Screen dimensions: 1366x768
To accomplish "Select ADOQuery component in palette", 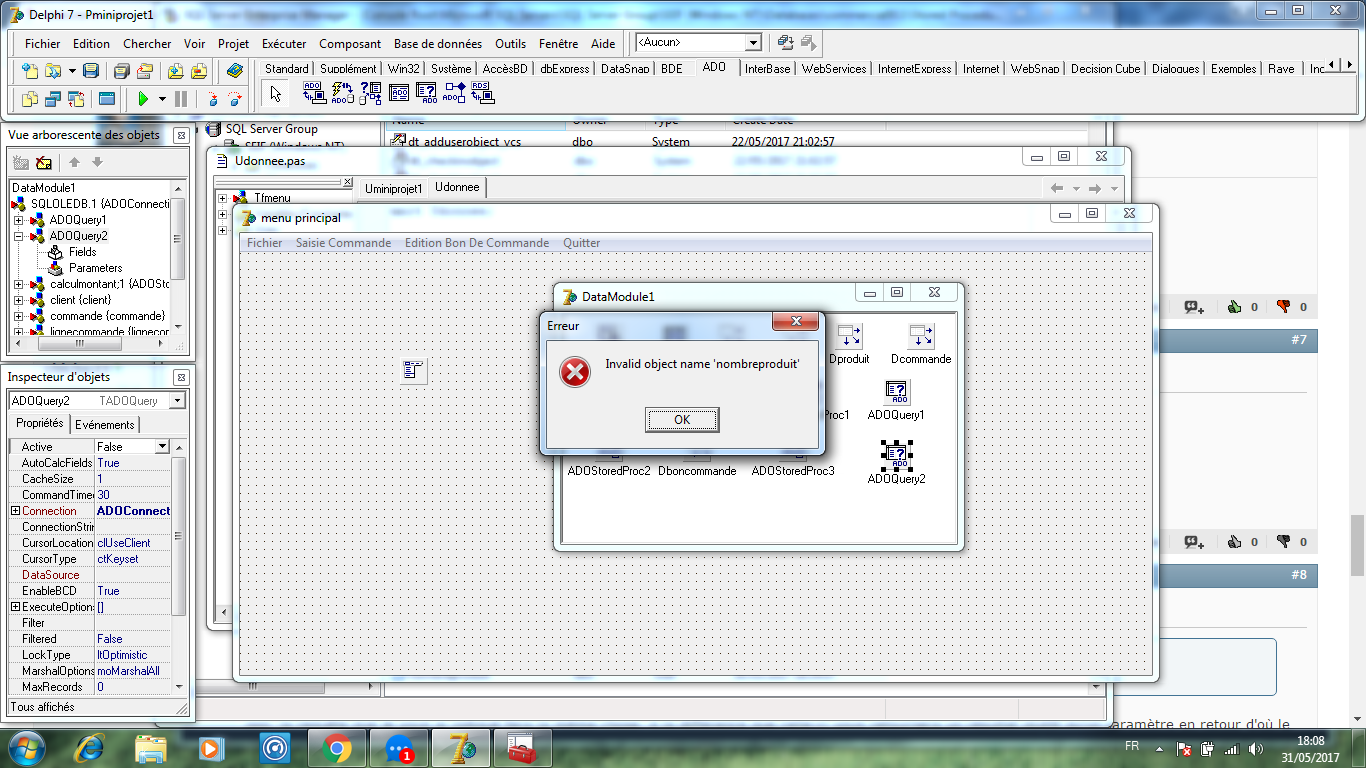I will [427, 94].
